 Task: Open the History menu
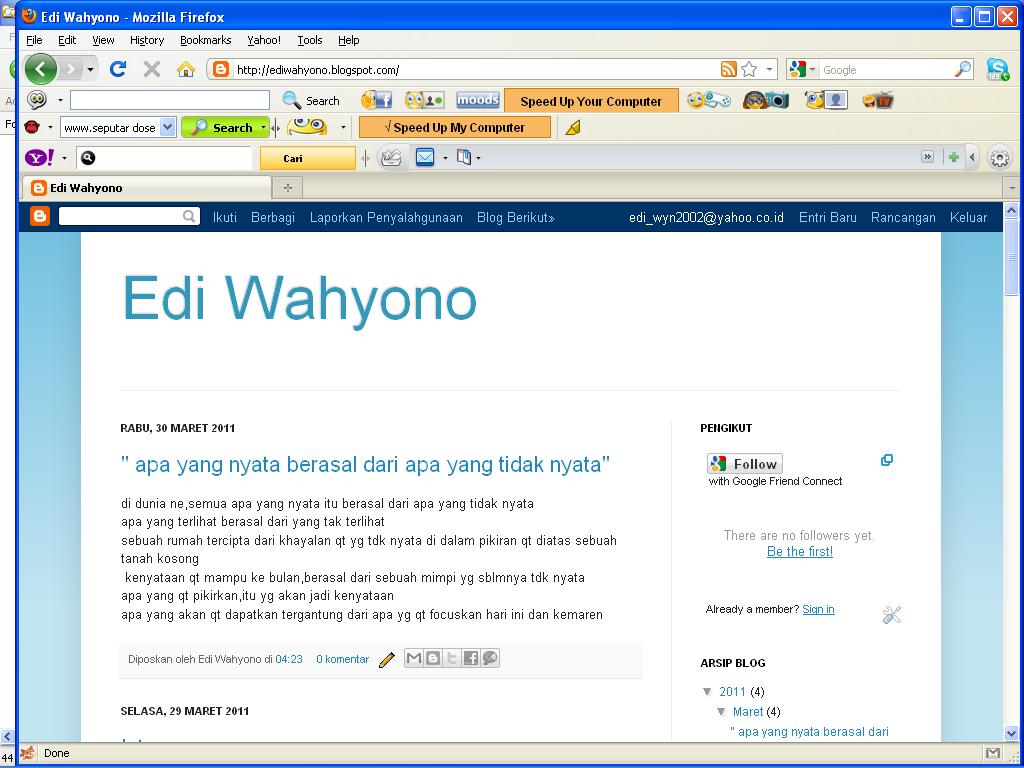(147, 40)
